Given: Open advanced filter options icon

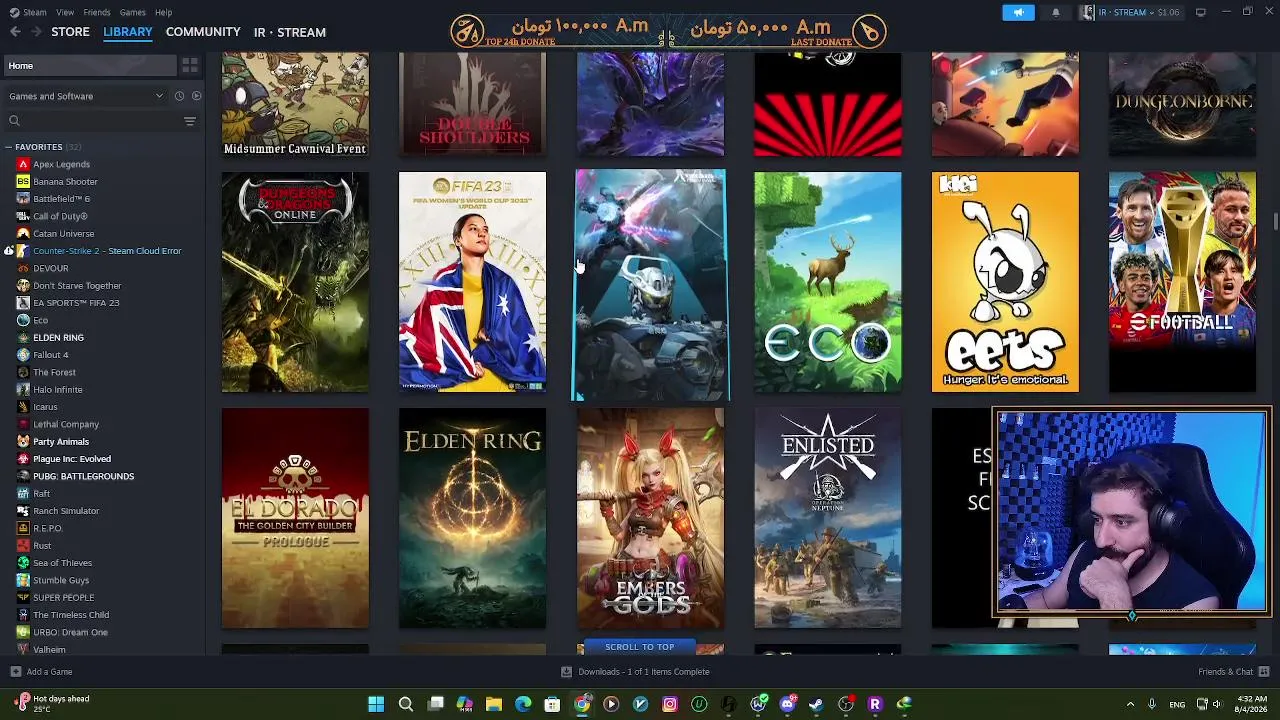Looking at the screenshot, I should 190,121.
